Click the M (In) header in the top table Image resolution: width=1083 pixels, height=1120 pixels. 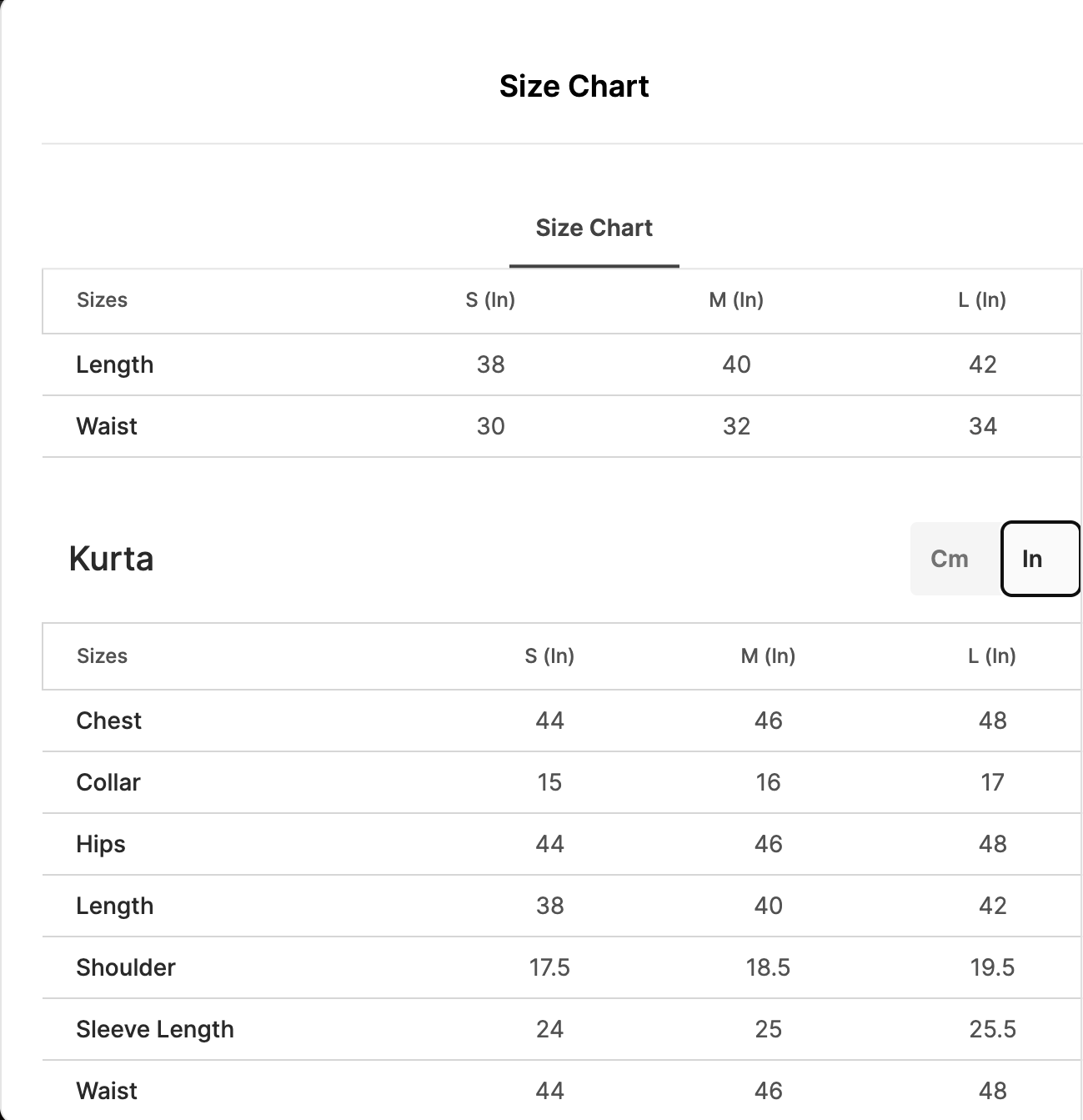[736, 300]
